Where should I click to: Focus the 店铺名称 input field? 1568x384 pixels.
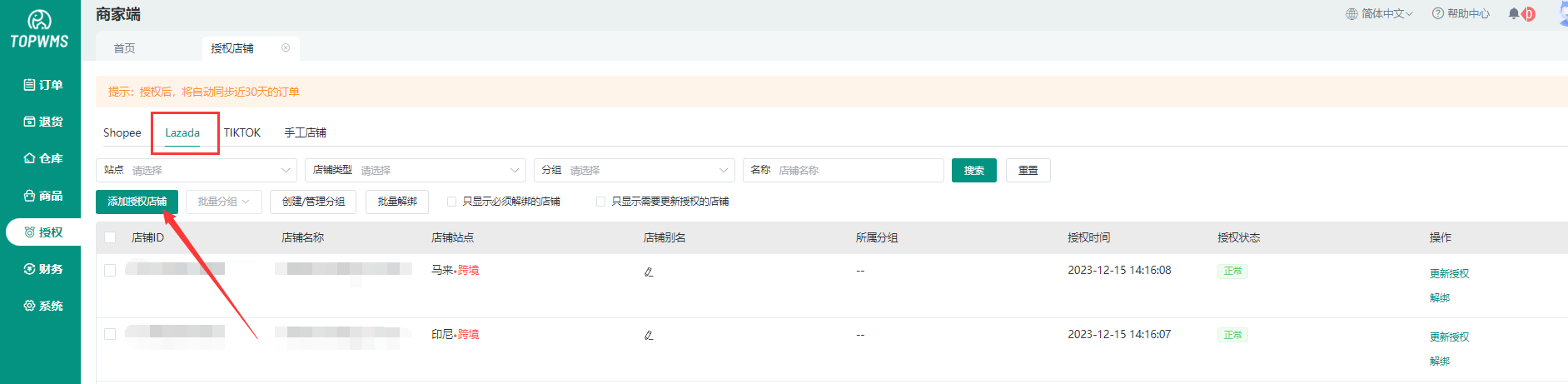point(858,170)
